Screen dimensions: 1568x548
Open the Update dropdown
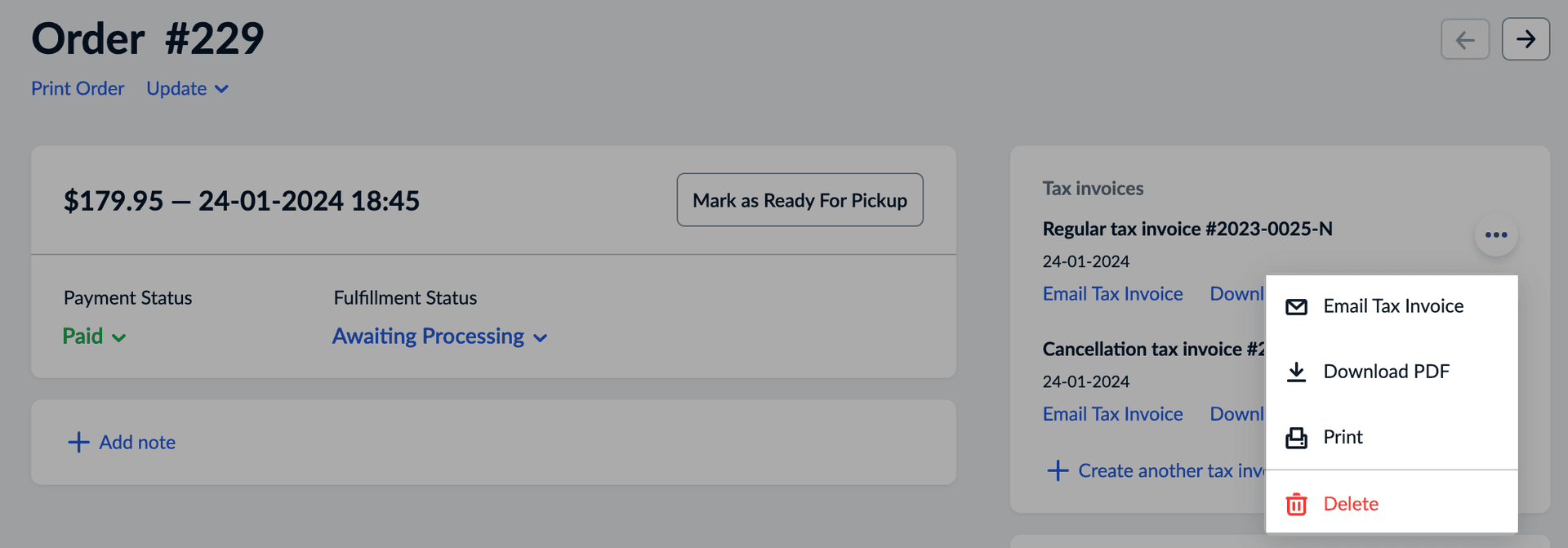pos(187,89)
